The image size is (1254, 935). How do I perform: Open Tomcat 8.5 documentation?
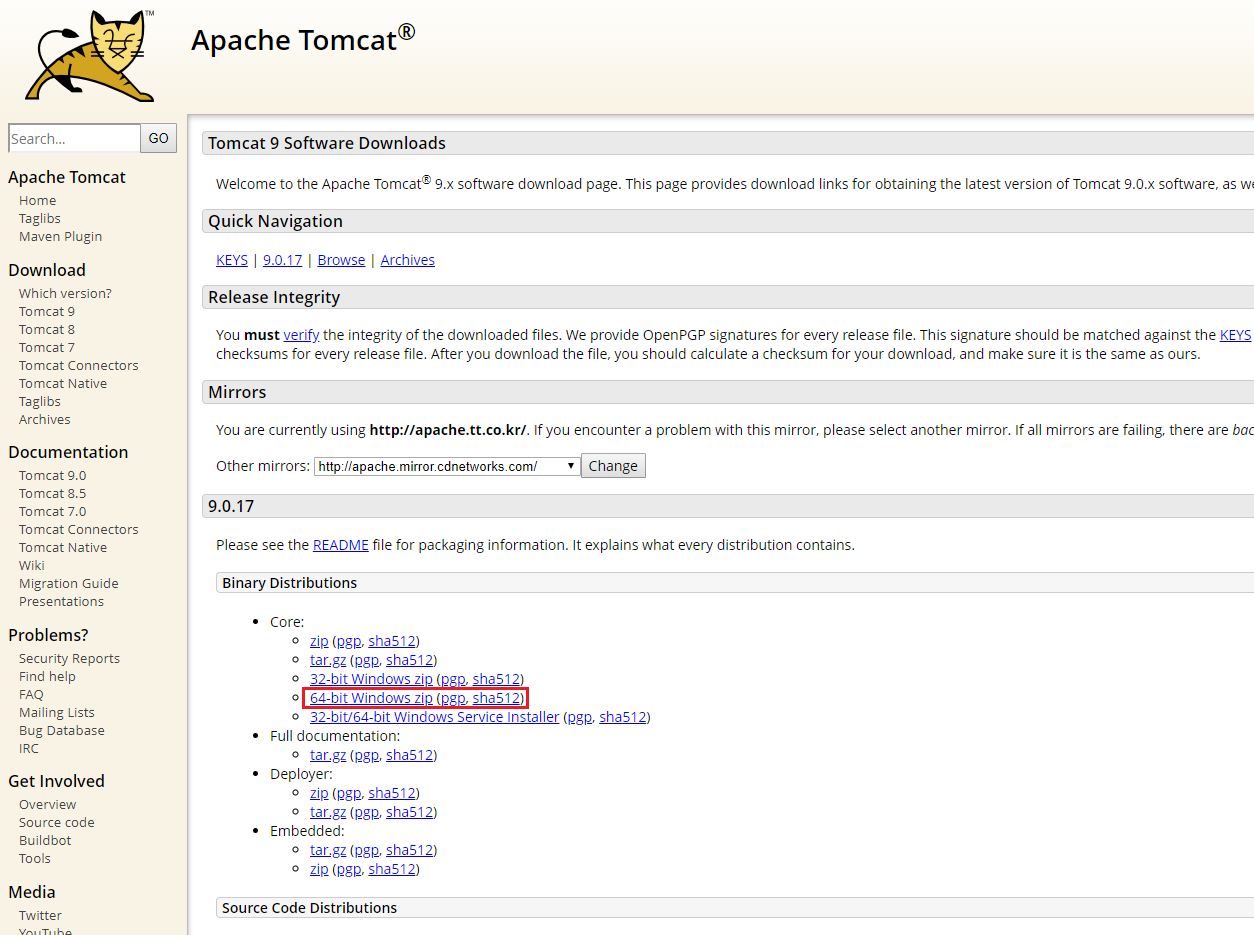coord(53,493)
